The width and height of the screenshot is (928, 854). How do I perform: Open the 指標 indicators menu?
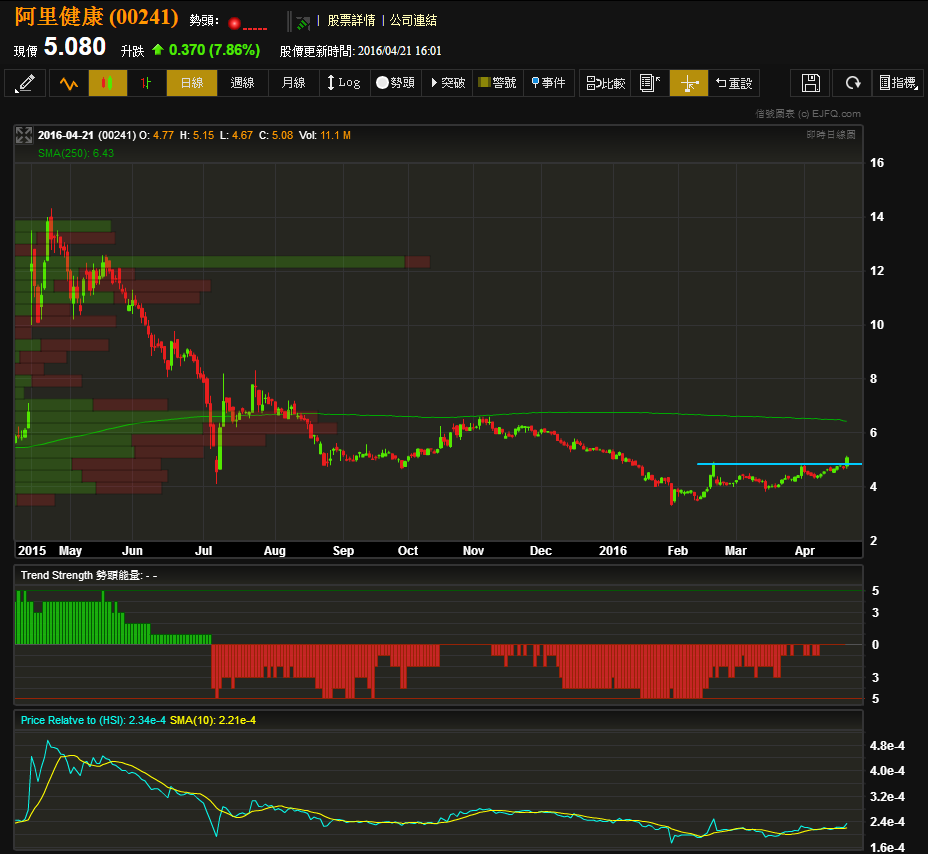click(x=898, y=83)
